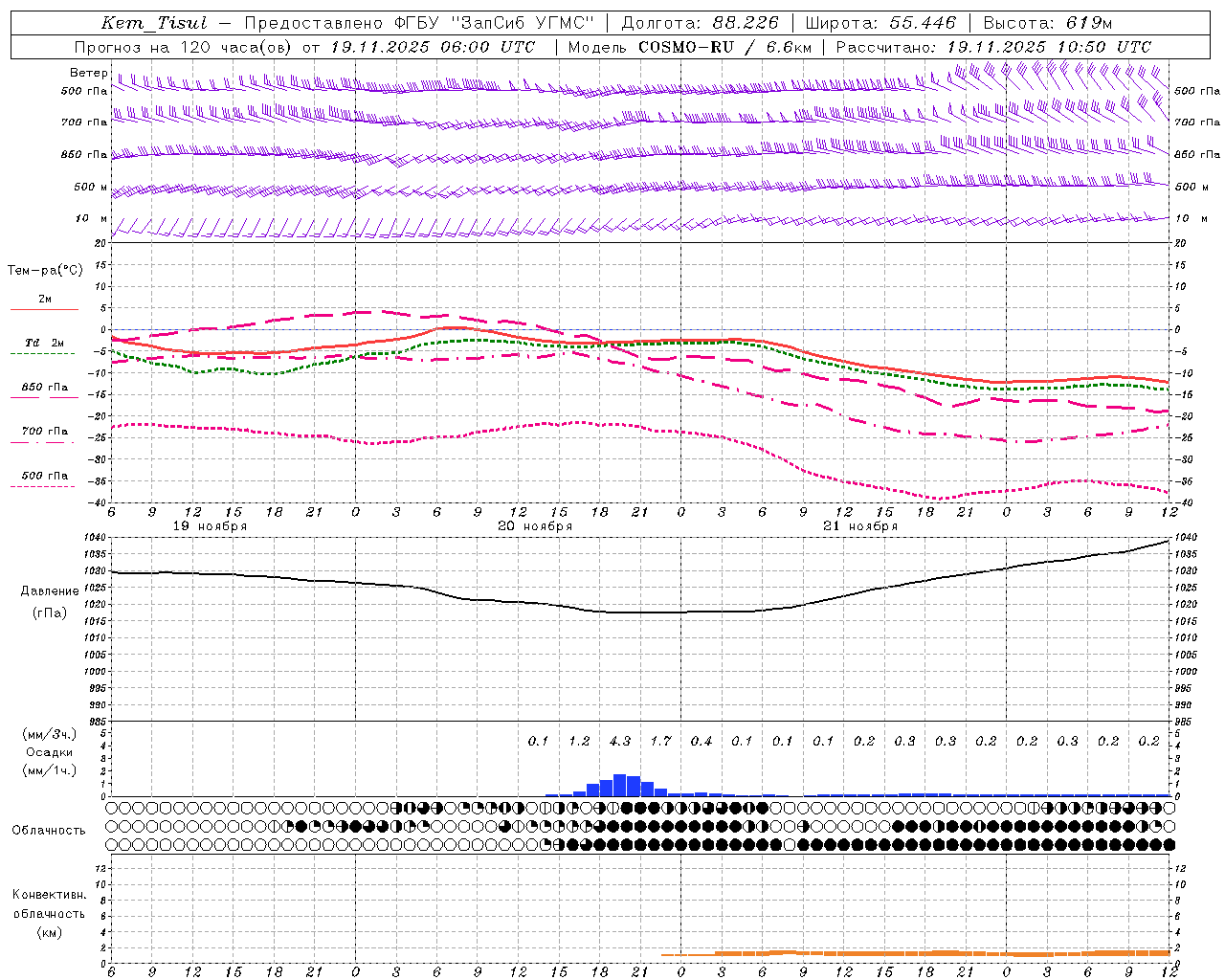
Task: Click the station title "Kem_Tisul"
Action: [153, 23]
